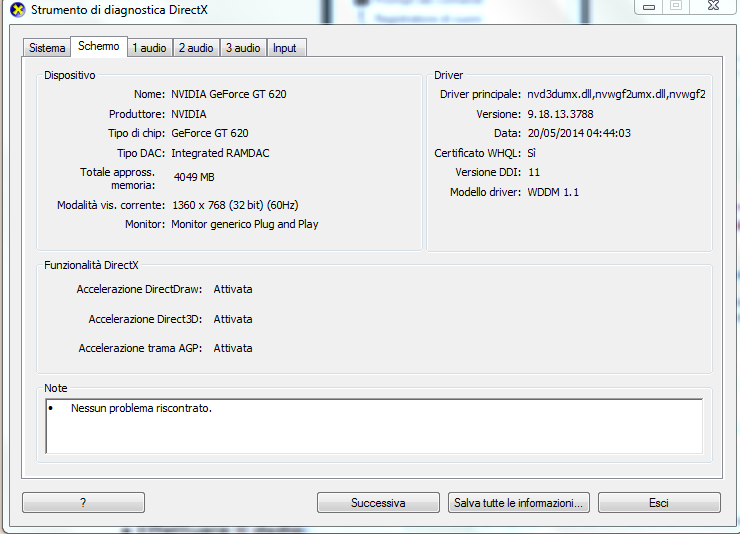Screen dimensions: 740x534
Task: Select the Schermo tab
Action: (x=99, y=46)
